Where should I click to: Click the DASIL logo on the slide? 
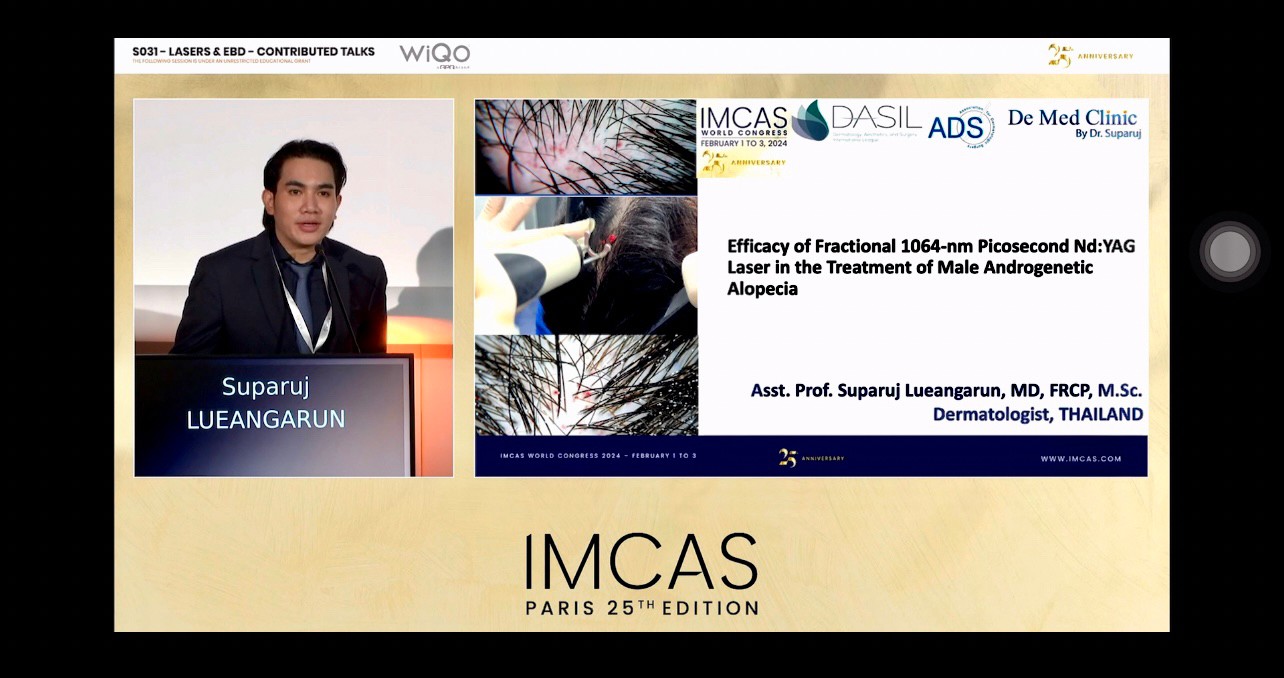tap(858, 121)
